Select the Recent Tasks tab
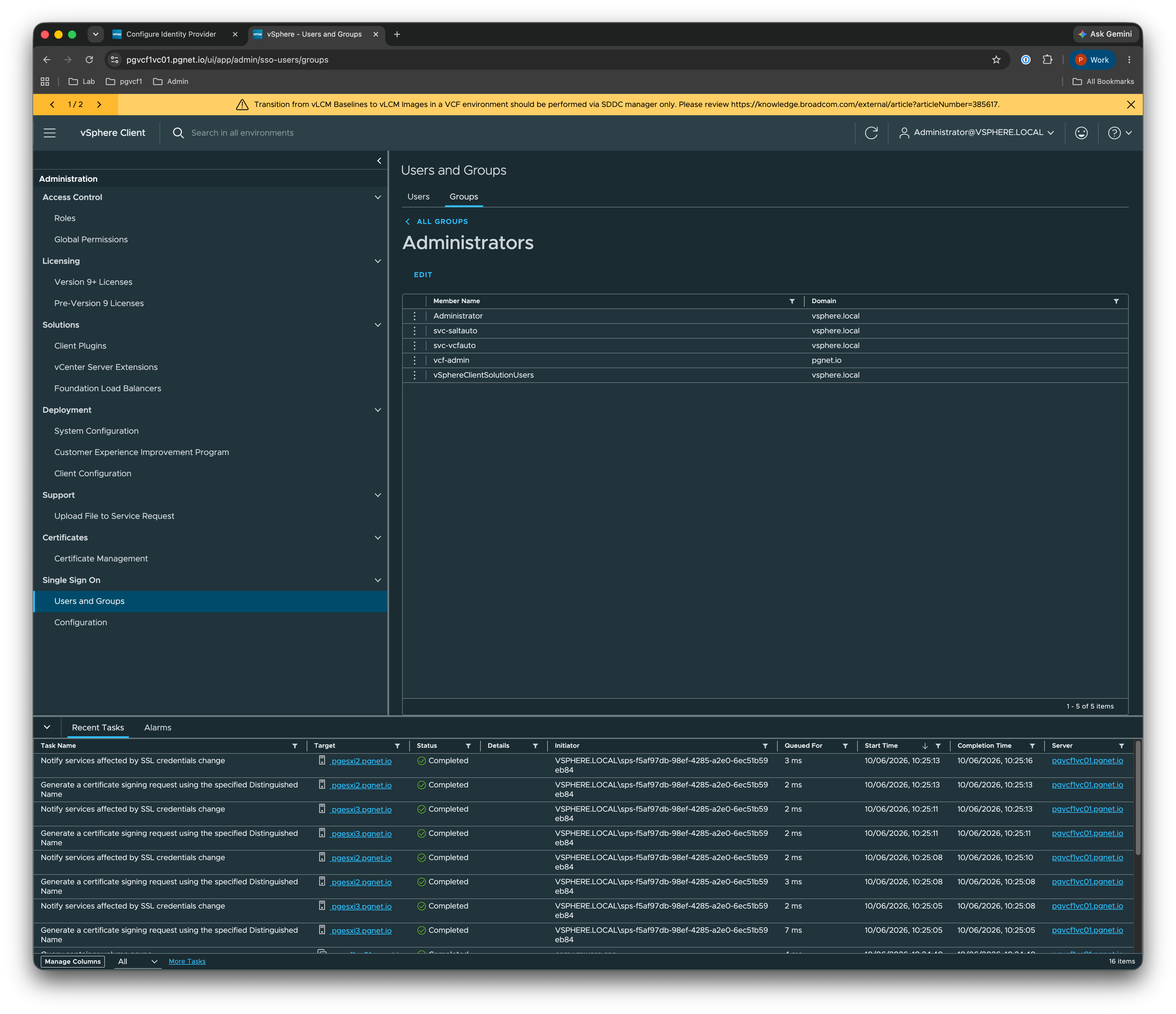Screen dimensions: 1176x1014 (98, 728)
